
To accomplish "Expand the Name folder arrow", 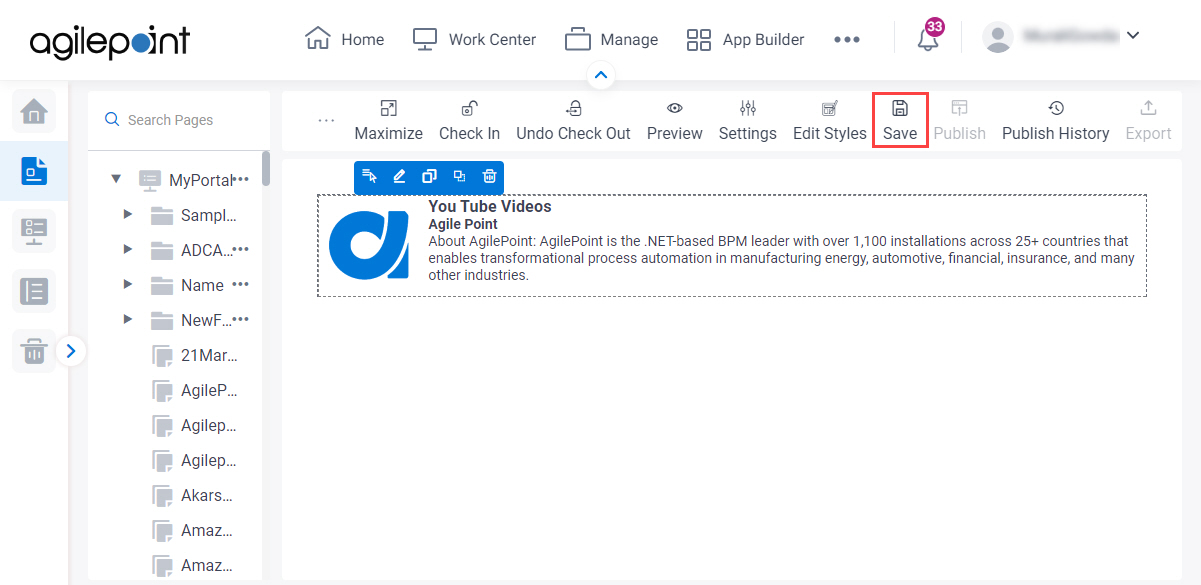I will [x=127, y=284].
